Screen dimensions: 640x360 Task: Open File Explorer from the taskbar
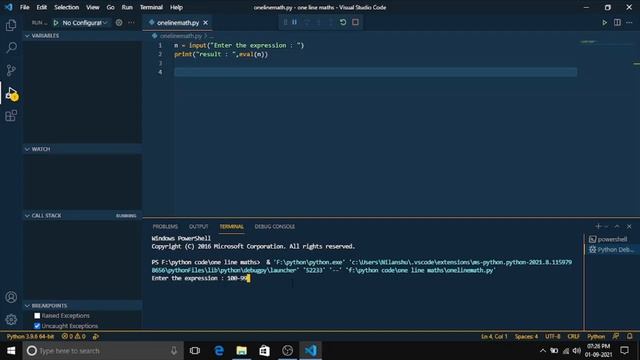[241, 351]
